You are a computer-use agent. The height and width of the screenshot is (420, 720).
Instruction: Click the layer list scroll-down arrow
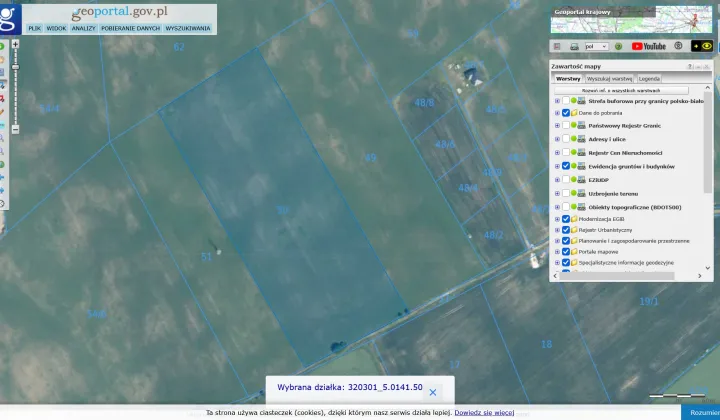[x=708, y=268]
